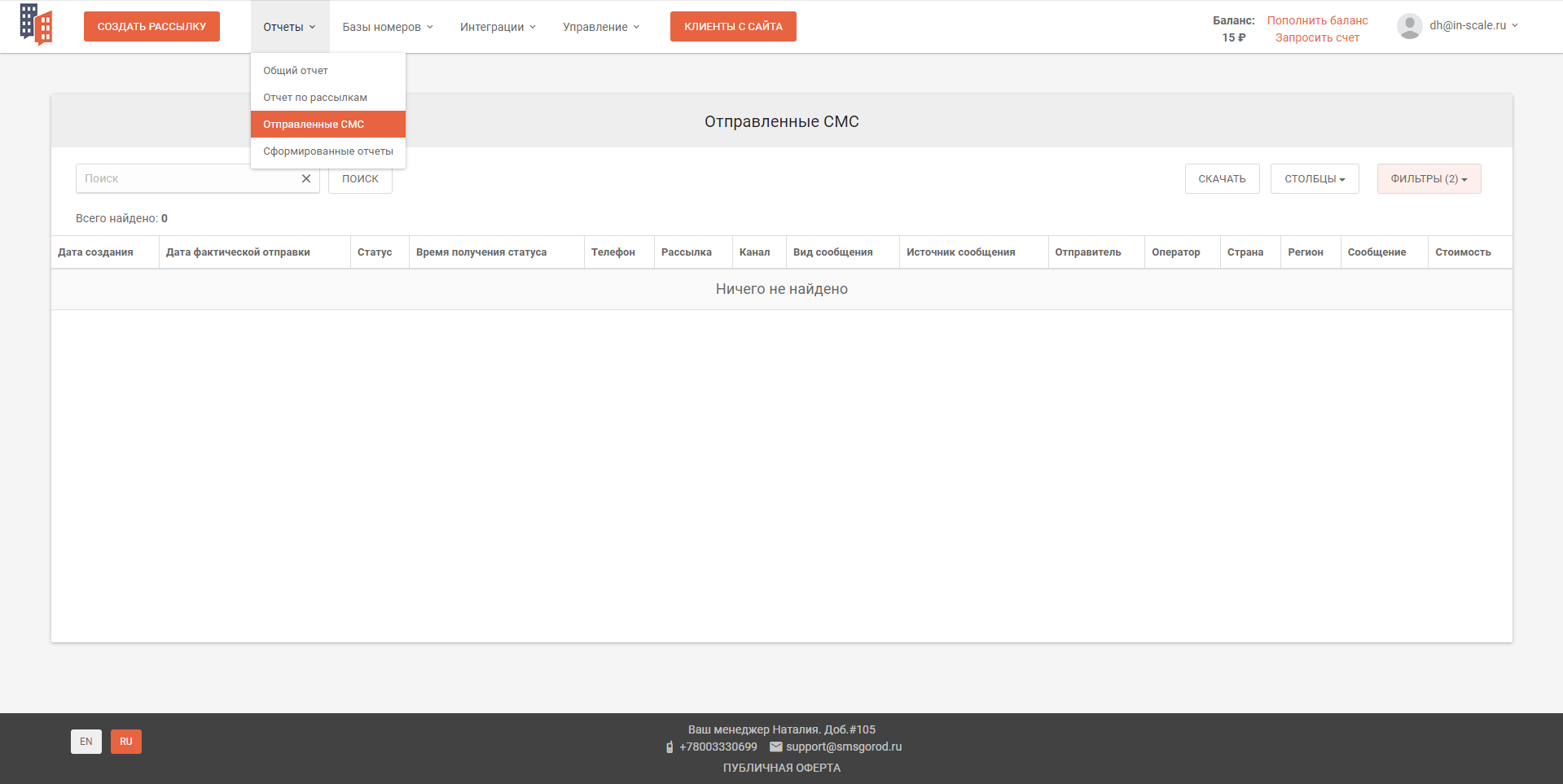
Task: Select Отправленные СМС menu item
Action: click(328, 125)
